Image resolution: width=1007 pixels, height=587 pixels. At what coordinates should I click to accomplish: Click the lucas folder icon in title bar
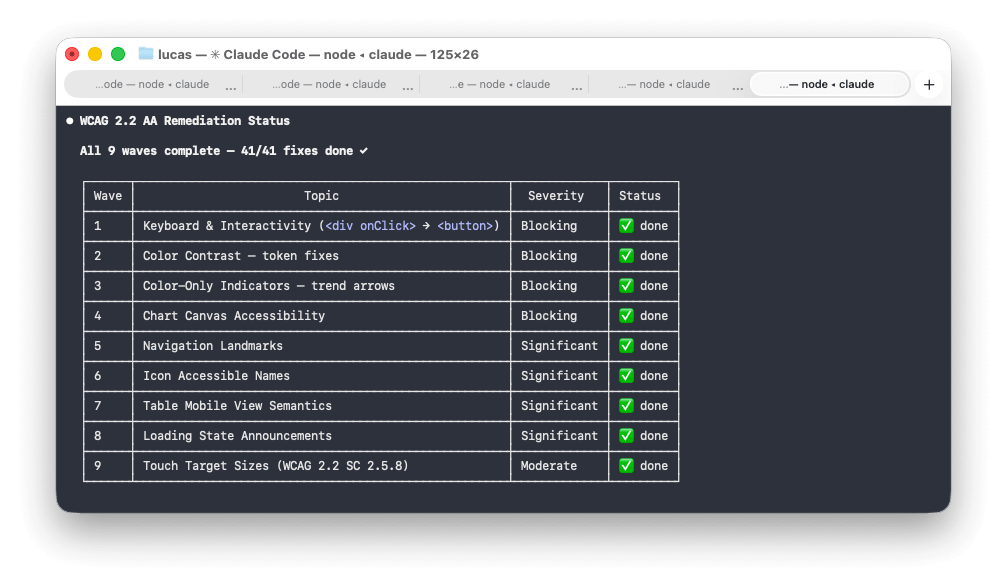pos(146,54)
